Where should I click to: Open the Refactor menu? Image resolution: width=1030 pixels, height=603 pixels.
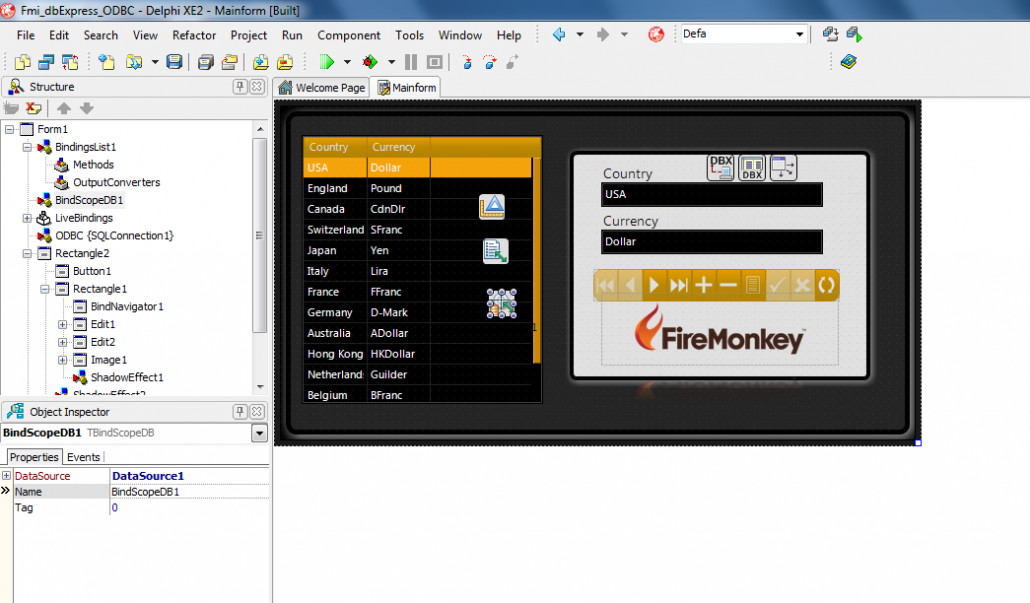tap(193, 34)
